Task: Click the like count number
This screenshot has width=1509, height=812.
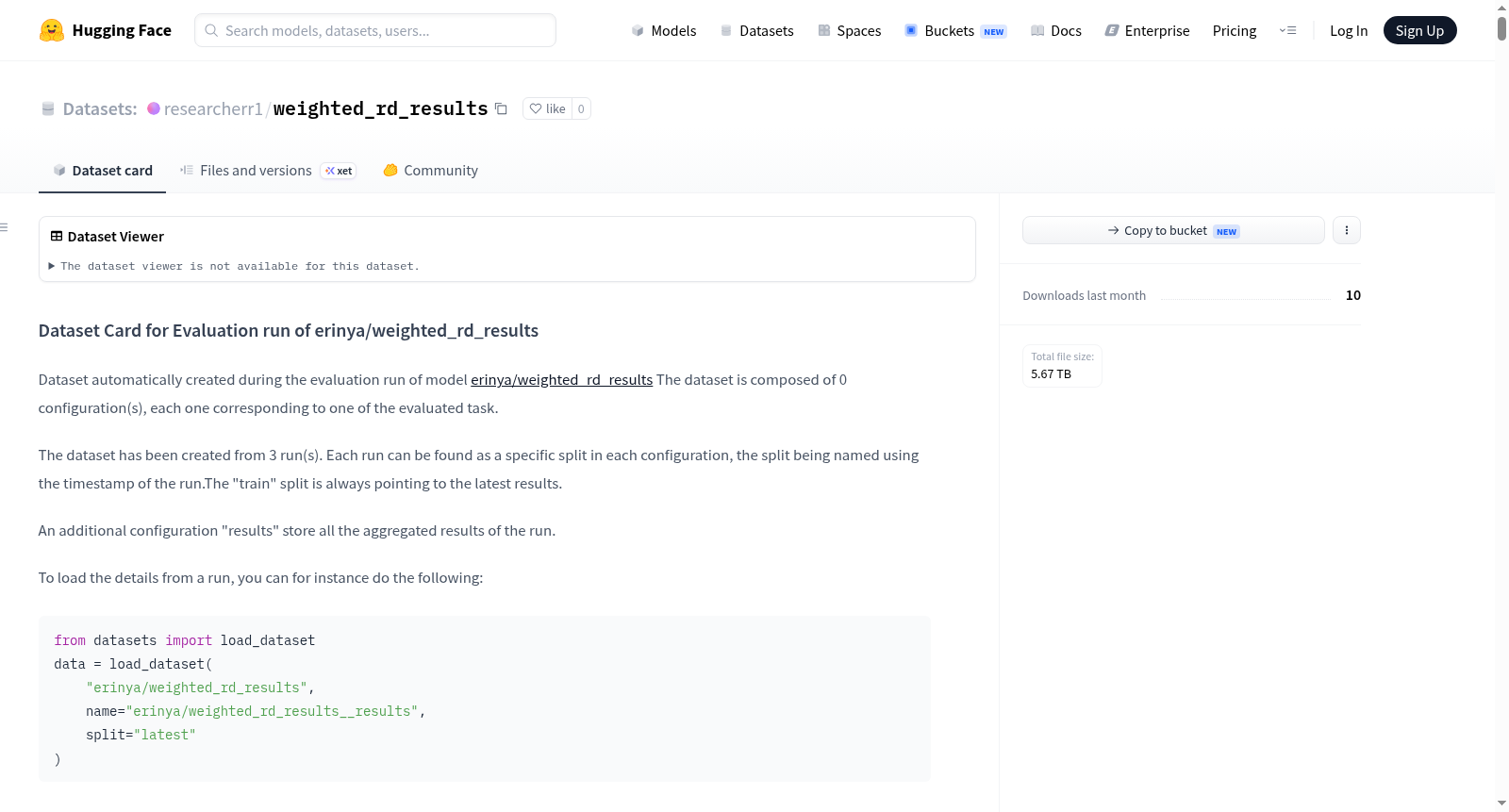Action: coord(581,109)
